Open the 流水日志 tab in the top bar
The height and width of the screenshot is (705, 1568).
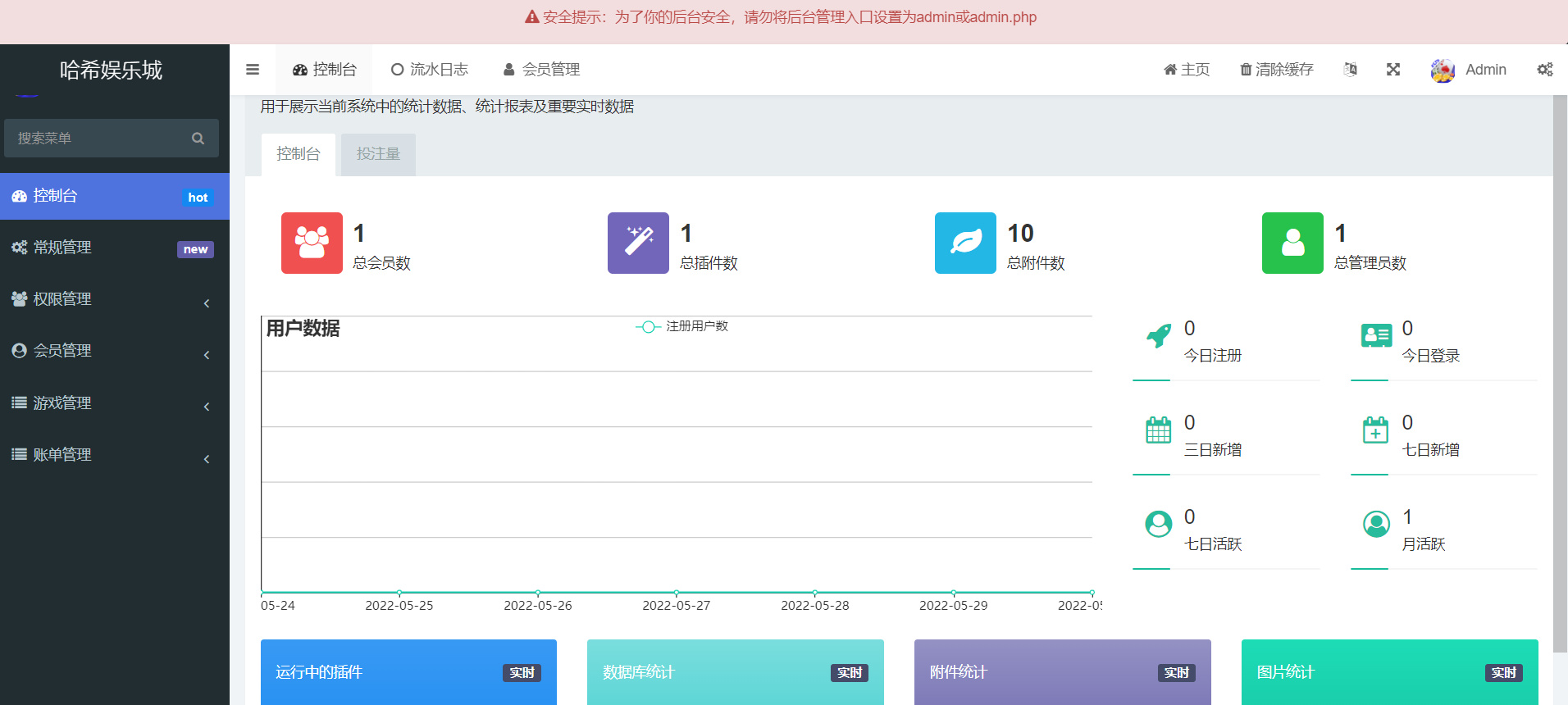tap(429, 70)
